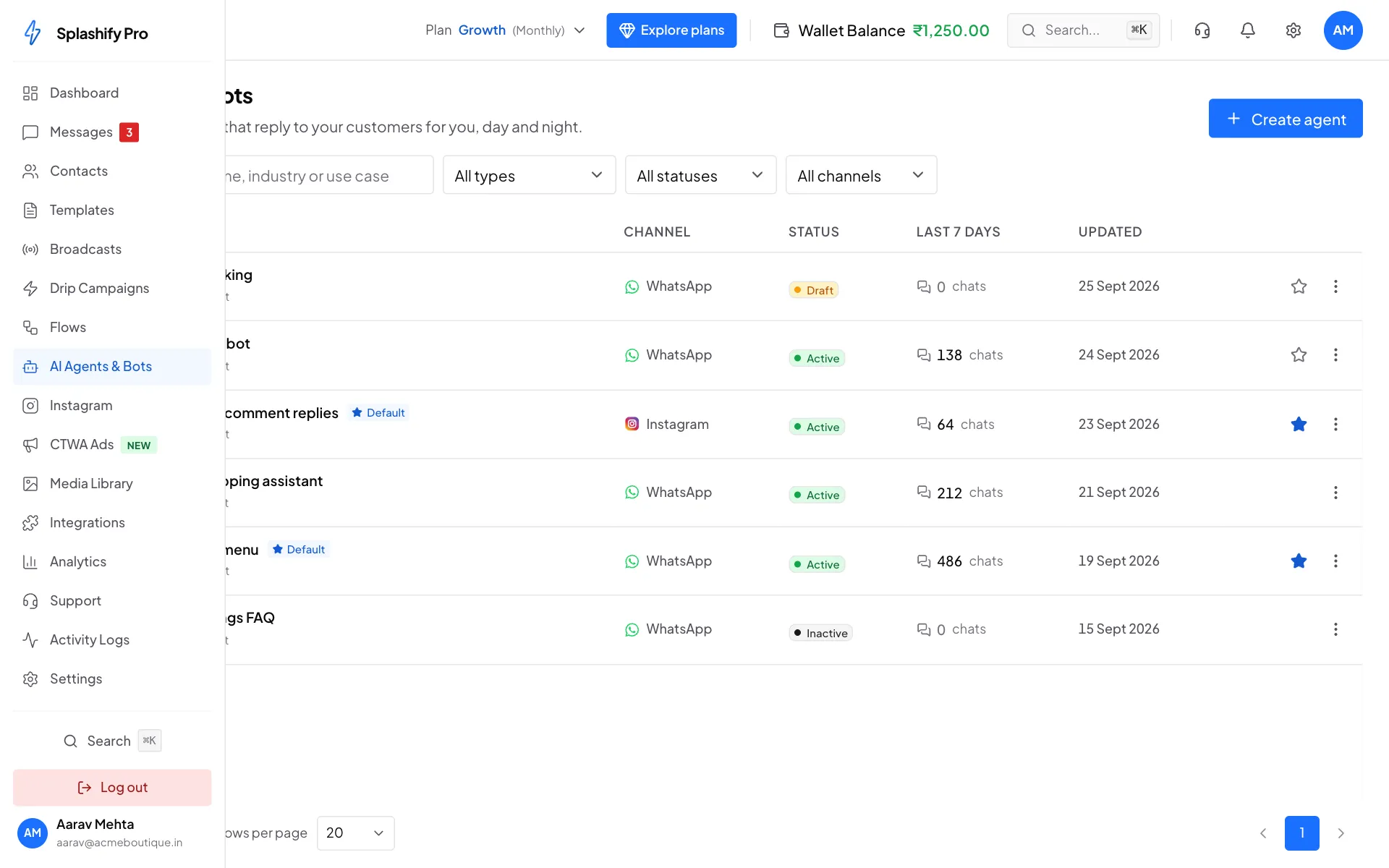The image size is (1389, 868).
Task: Click the Draft status badge
Action: (813, 290)
